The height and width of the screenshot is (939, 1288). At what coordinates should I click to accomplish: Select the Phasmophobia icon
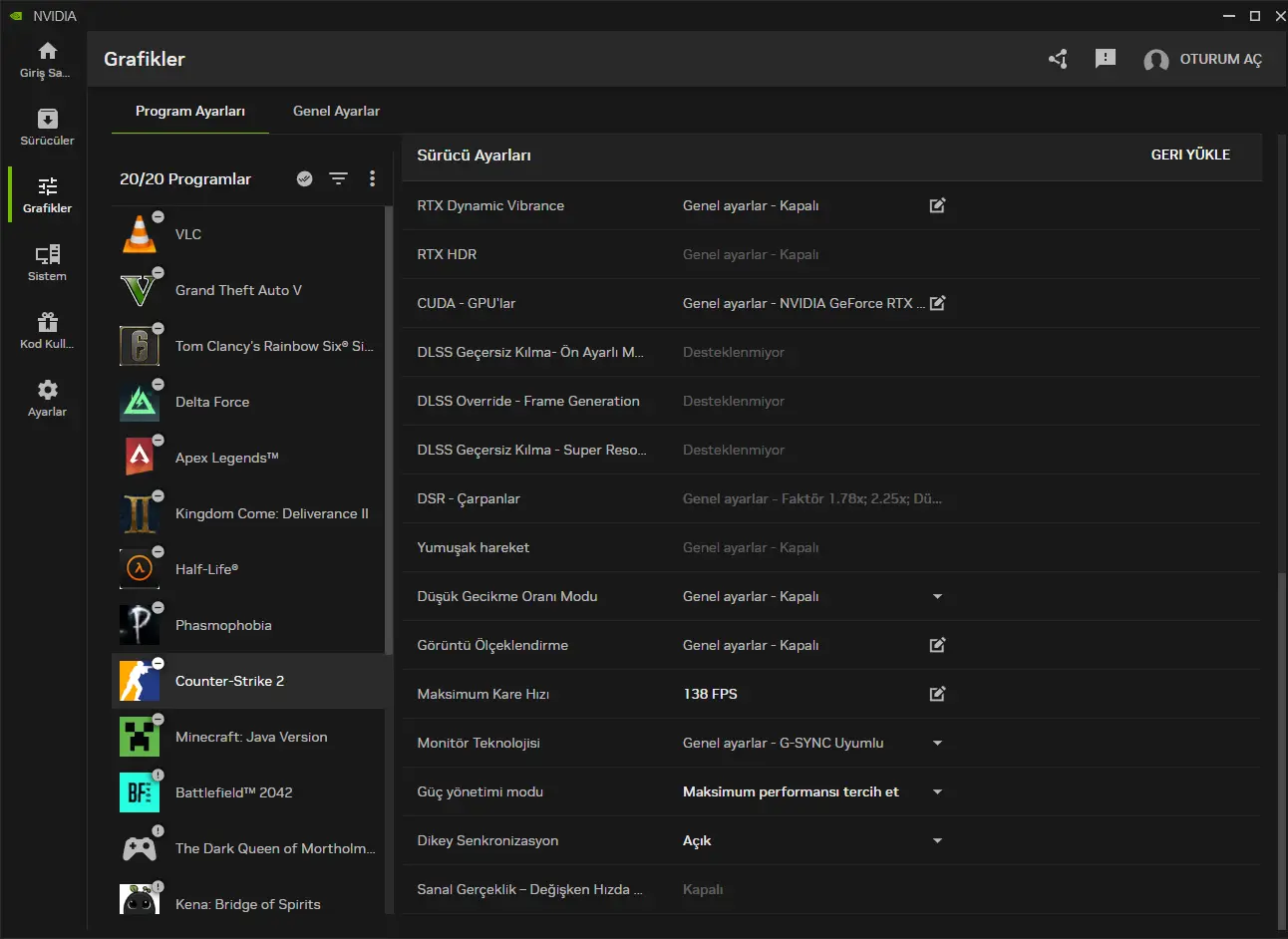140,625
